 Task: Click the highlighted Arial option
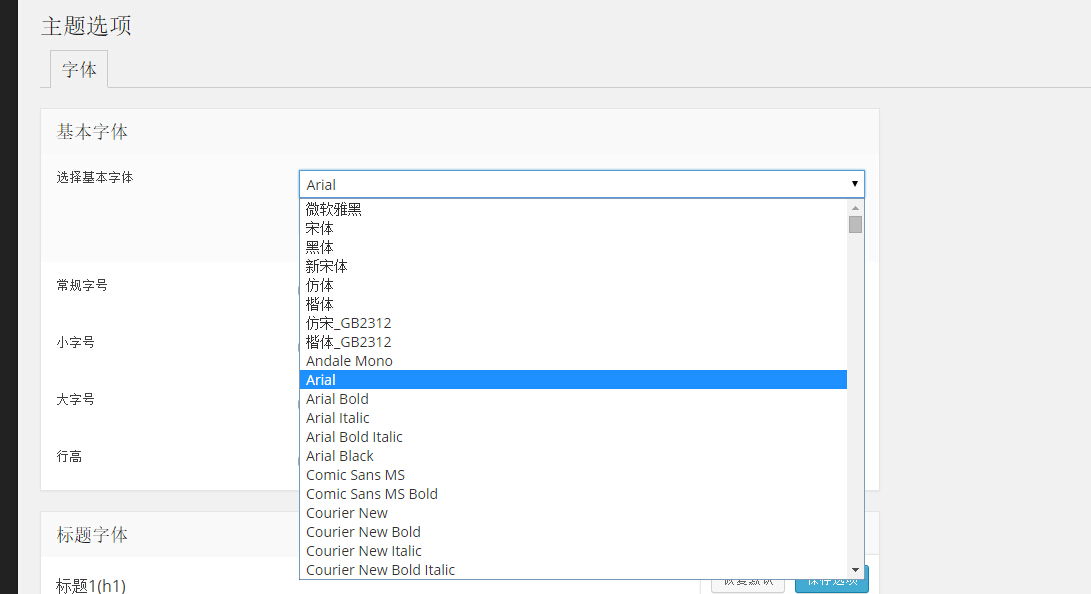pyautogui.click(x=321, y=380)
